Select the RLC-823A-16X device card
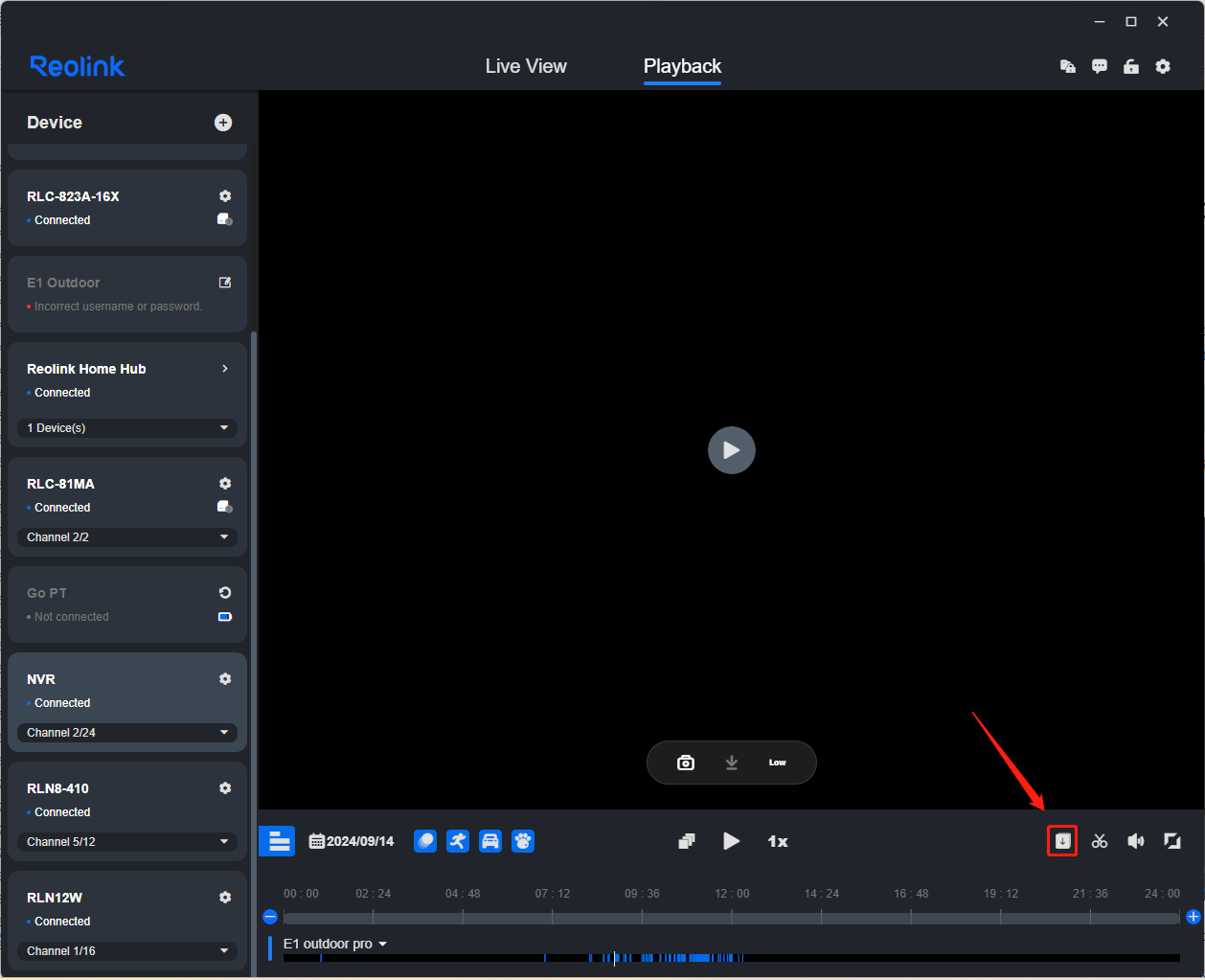Image resolution: width=1205 pixels, height=980 pixels. click(x=127, y=208)
